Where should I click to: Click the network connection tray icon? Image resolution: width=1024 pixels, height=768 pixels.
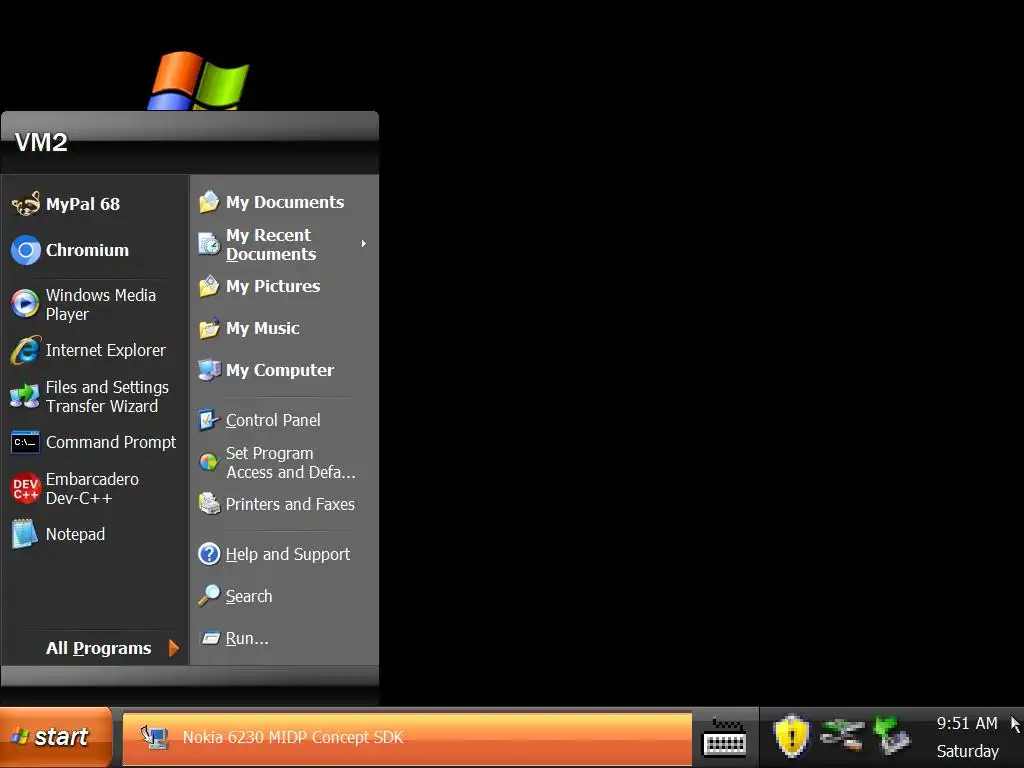coord(842,735)
